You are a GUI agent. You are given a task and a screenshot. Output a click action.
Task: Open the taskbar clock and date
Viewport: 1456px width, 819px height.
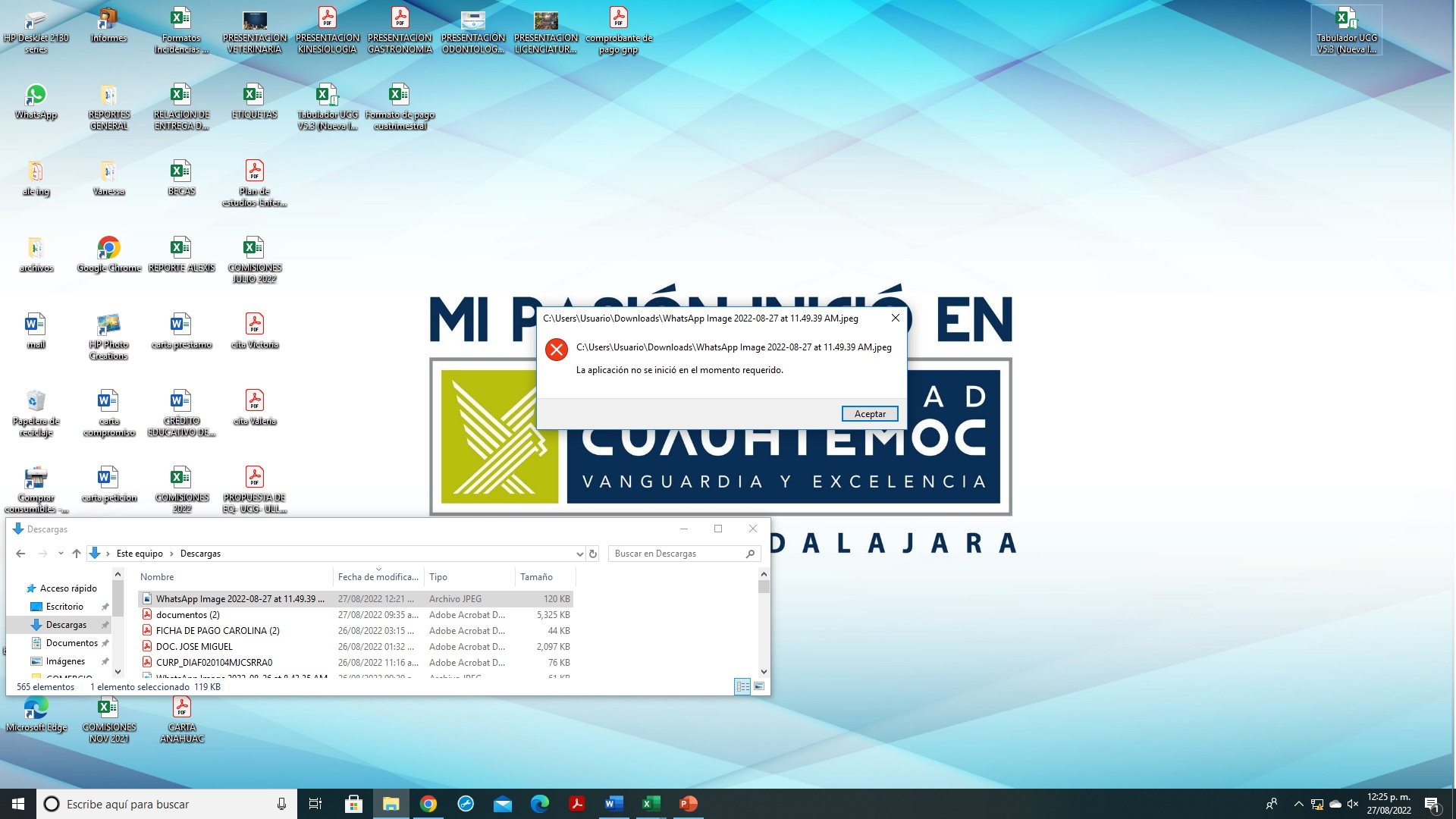(x=1389, y=804)
